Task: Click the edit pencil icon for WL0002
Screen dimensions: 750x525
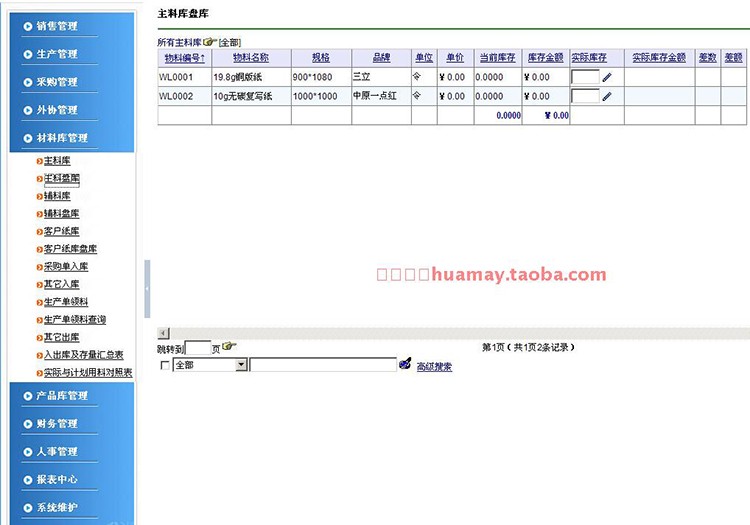Action: tap(607, 96)
